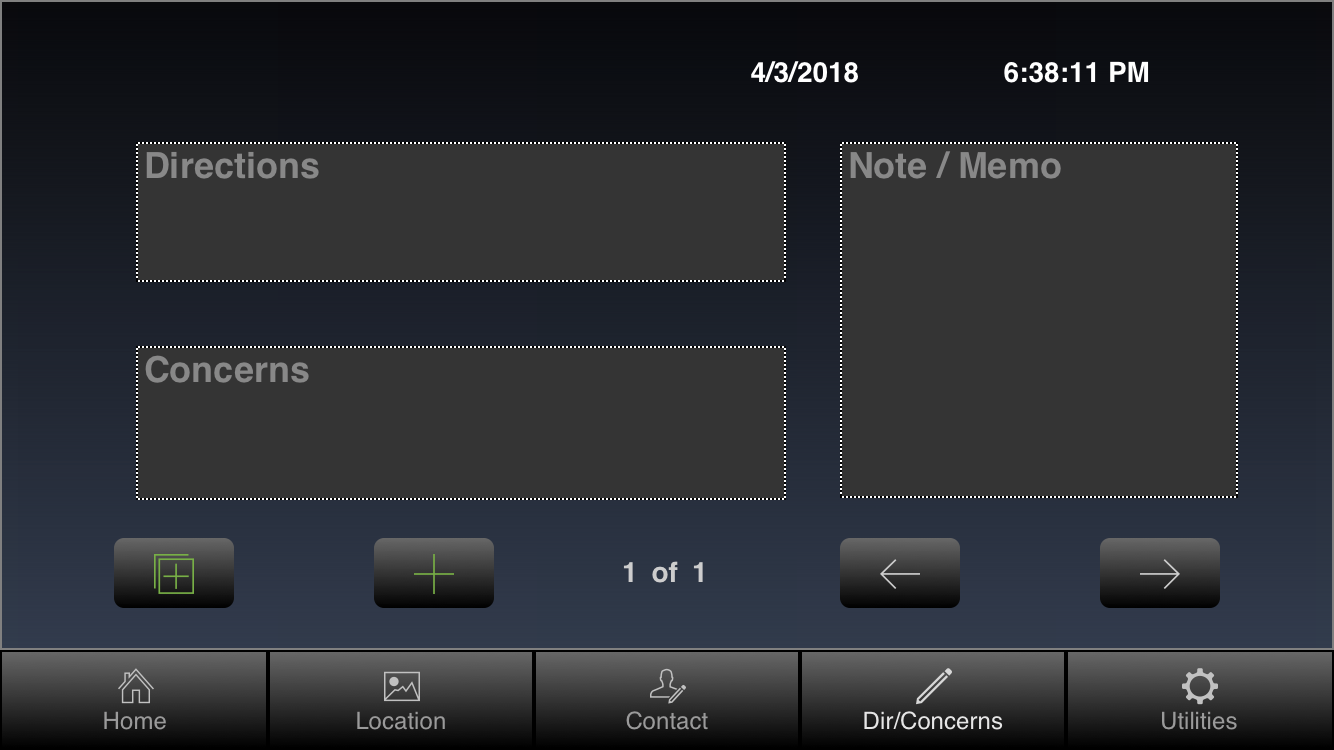Select the Dir/Concerns tab label

tap(933, 721)
